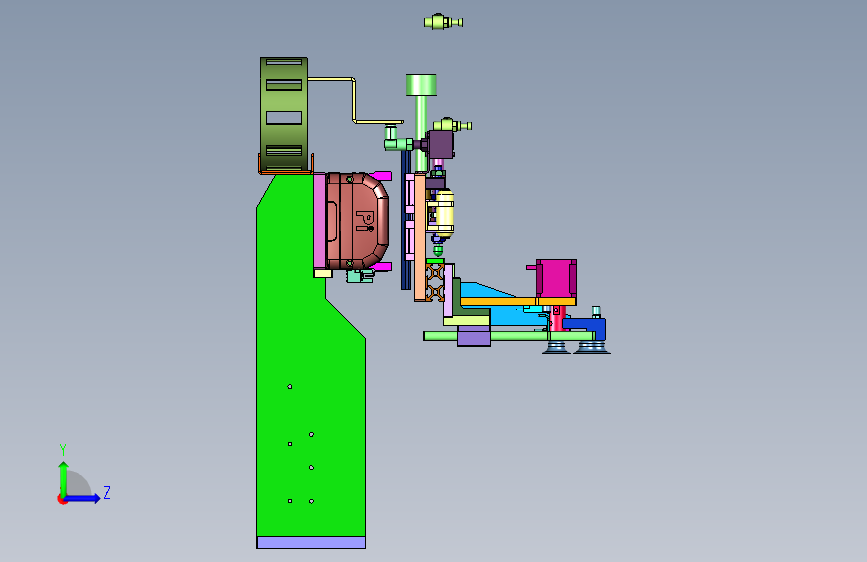This screenshot has height=562, width=867.
Task: Select the thin yellow bent tube
Action: click(354, 101)
